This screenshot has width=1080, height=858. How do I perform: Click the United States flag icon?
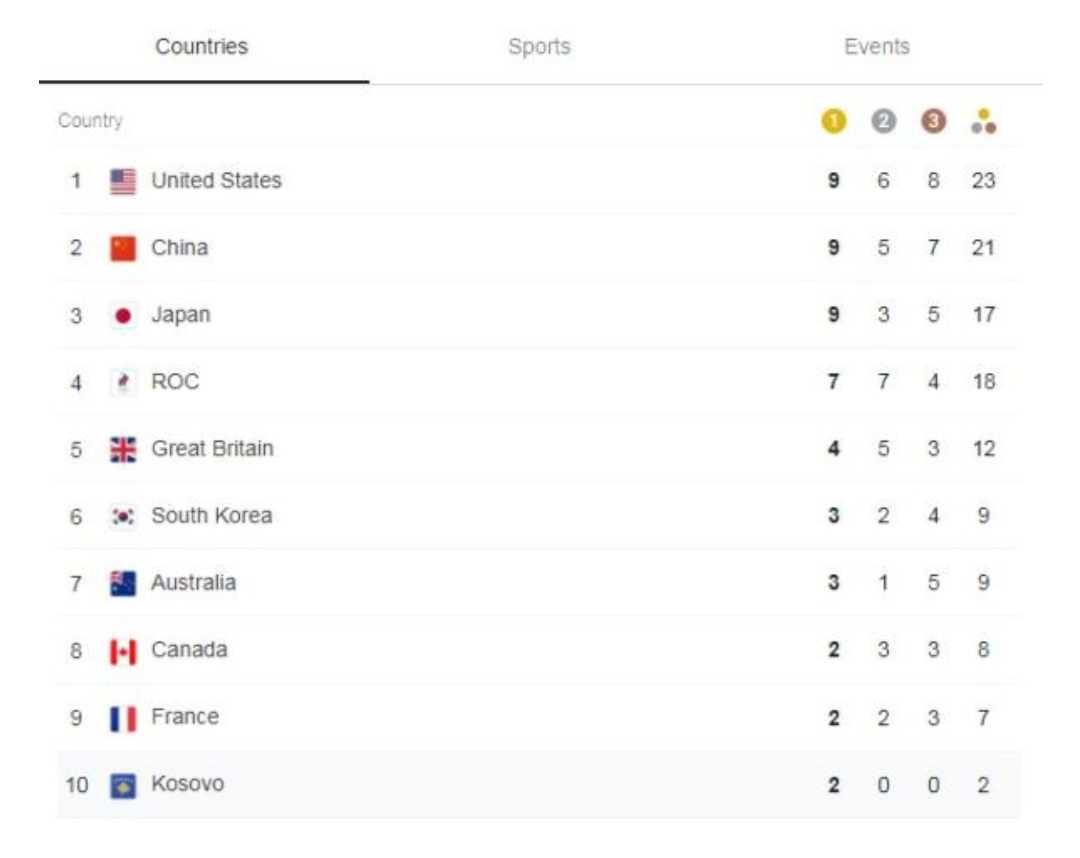point(123,181)
